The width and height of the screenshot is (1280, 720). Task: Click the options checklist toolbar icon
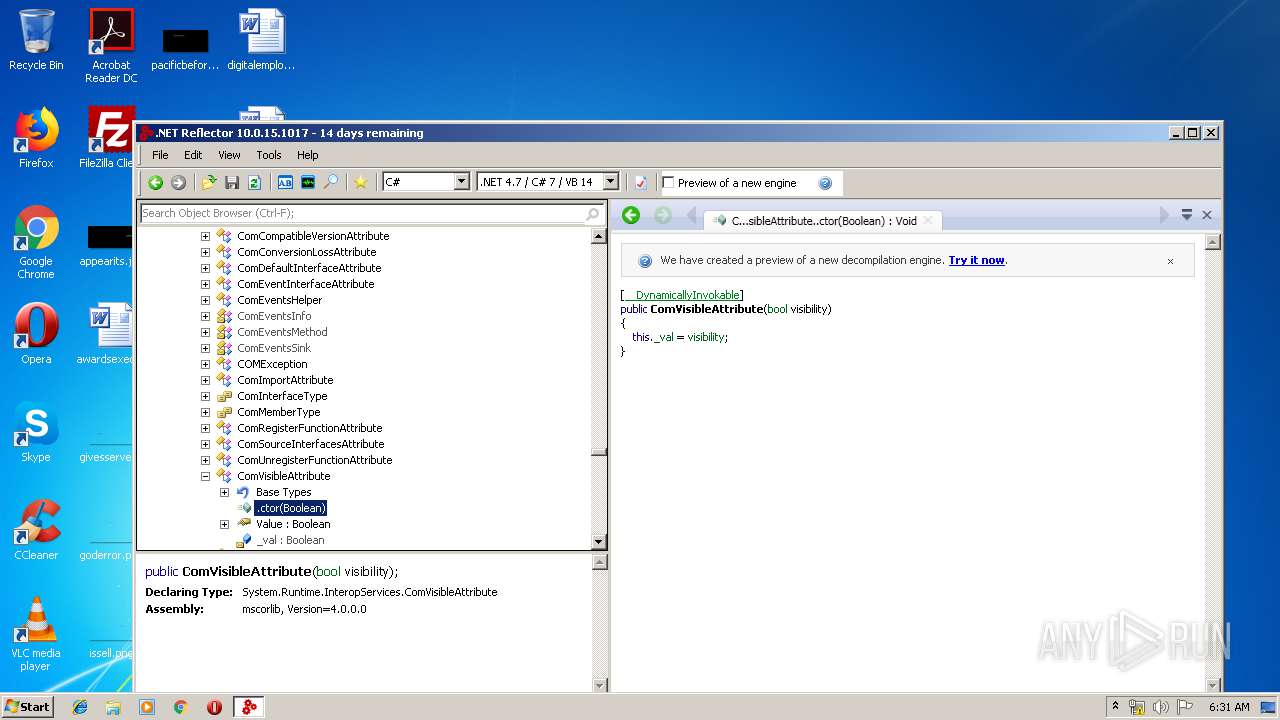click(641, 182)
